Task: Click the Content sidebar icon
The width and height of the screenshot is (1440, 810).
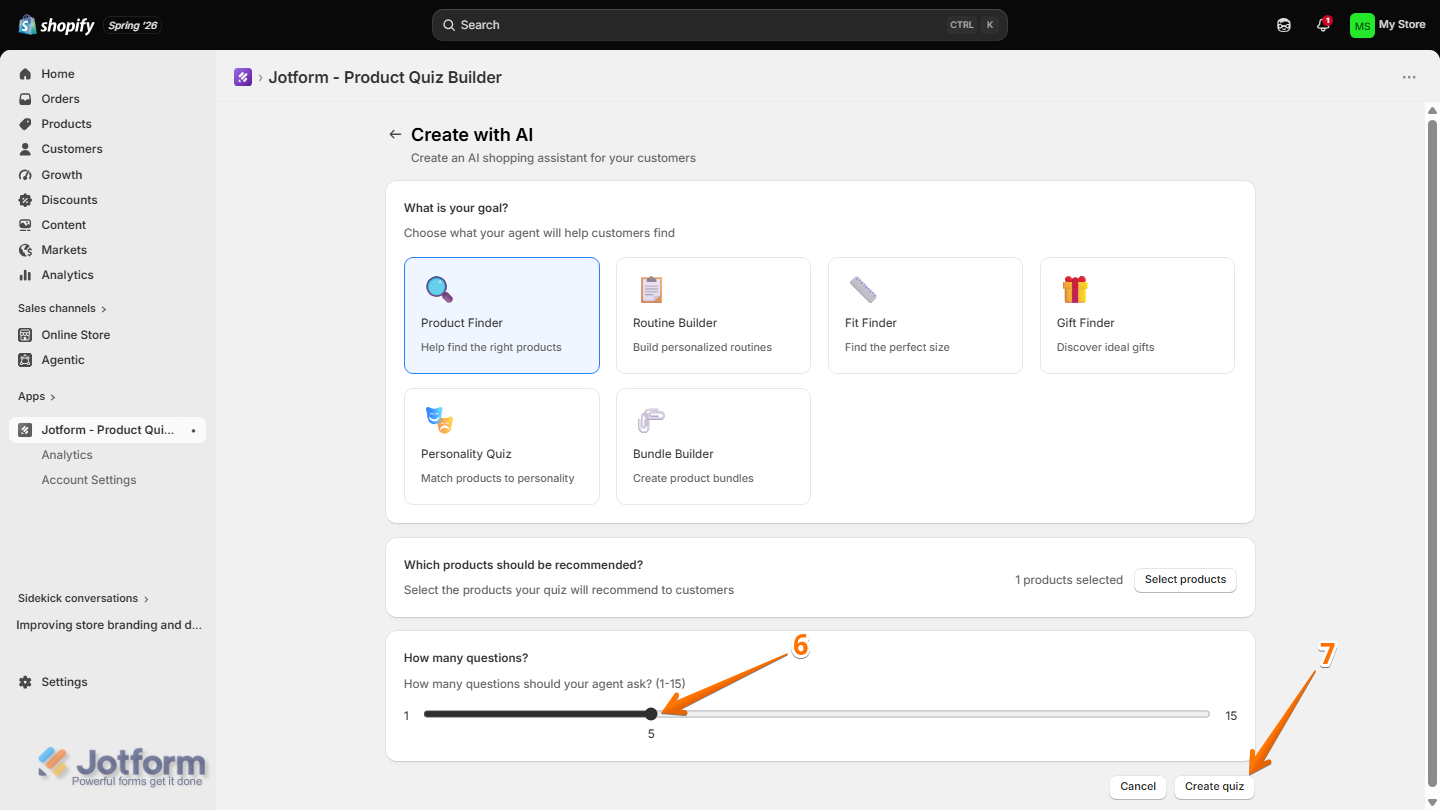Action: 26,225
